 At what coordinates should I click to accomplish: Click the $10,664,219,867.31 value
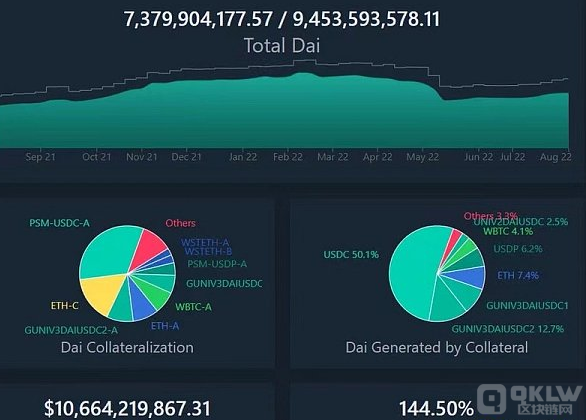coord(127,408)
